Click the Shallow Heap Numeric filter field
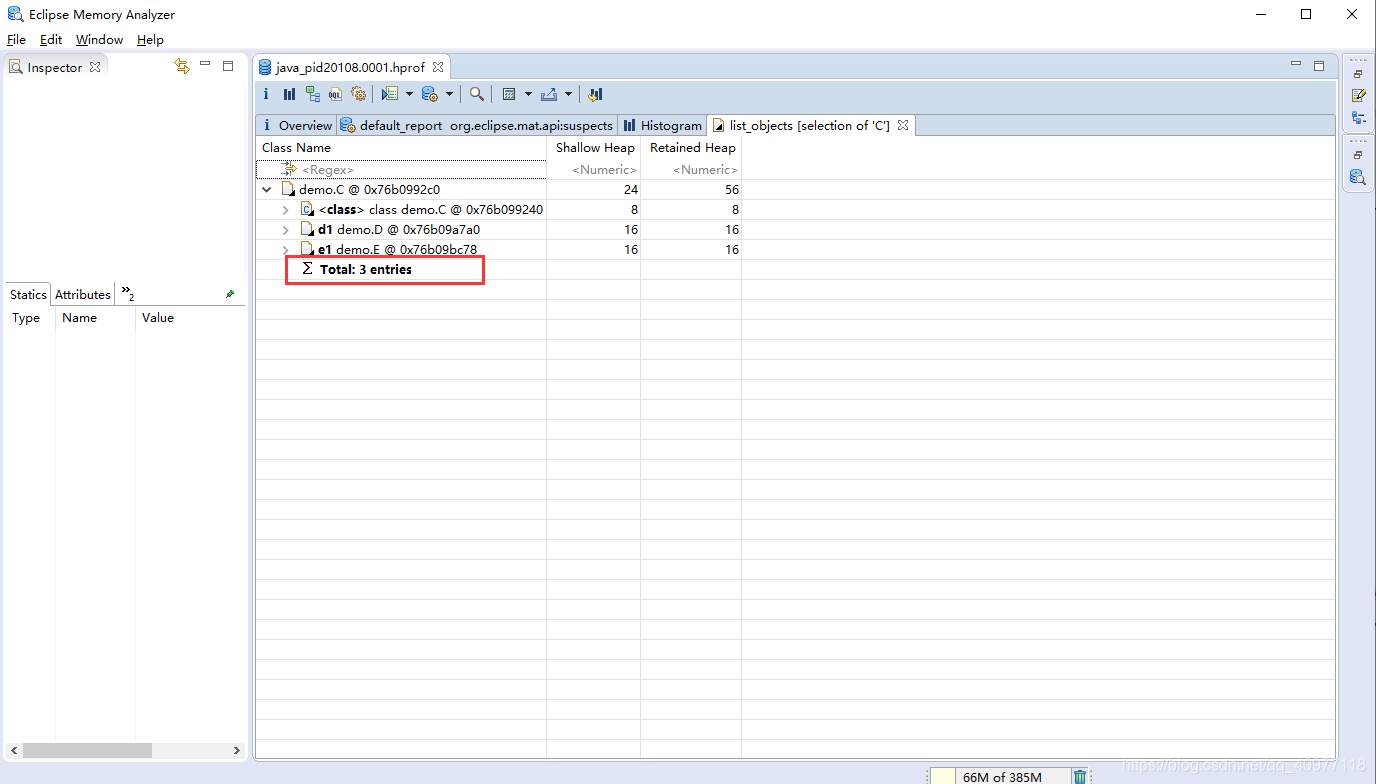 594,170
